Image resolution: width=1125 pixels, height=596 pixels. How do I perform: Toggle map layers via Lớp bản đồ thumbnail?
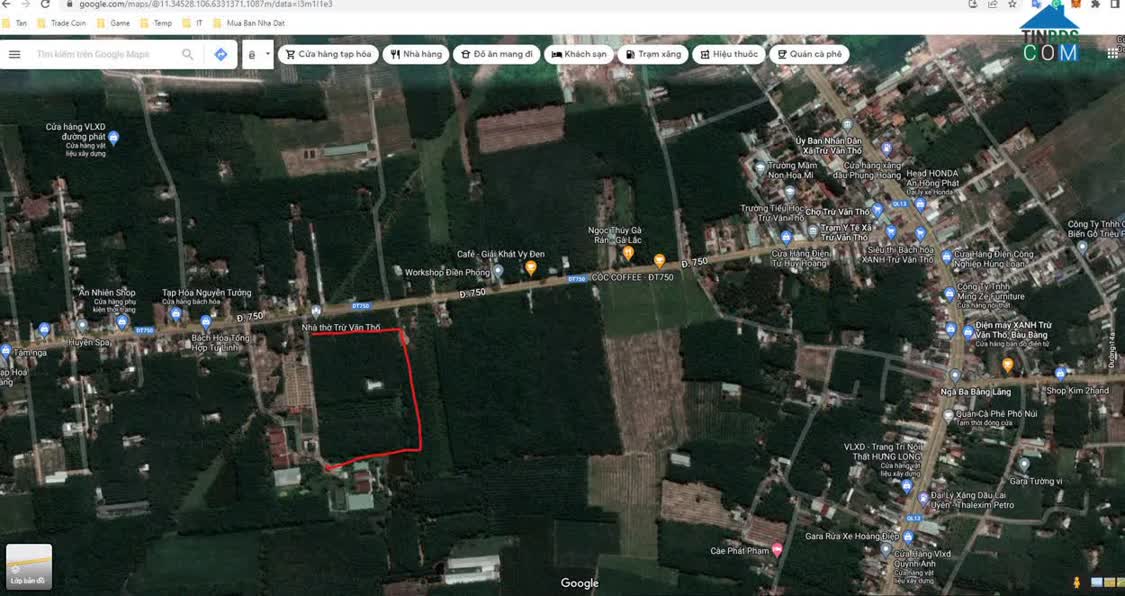click(28, 565)
